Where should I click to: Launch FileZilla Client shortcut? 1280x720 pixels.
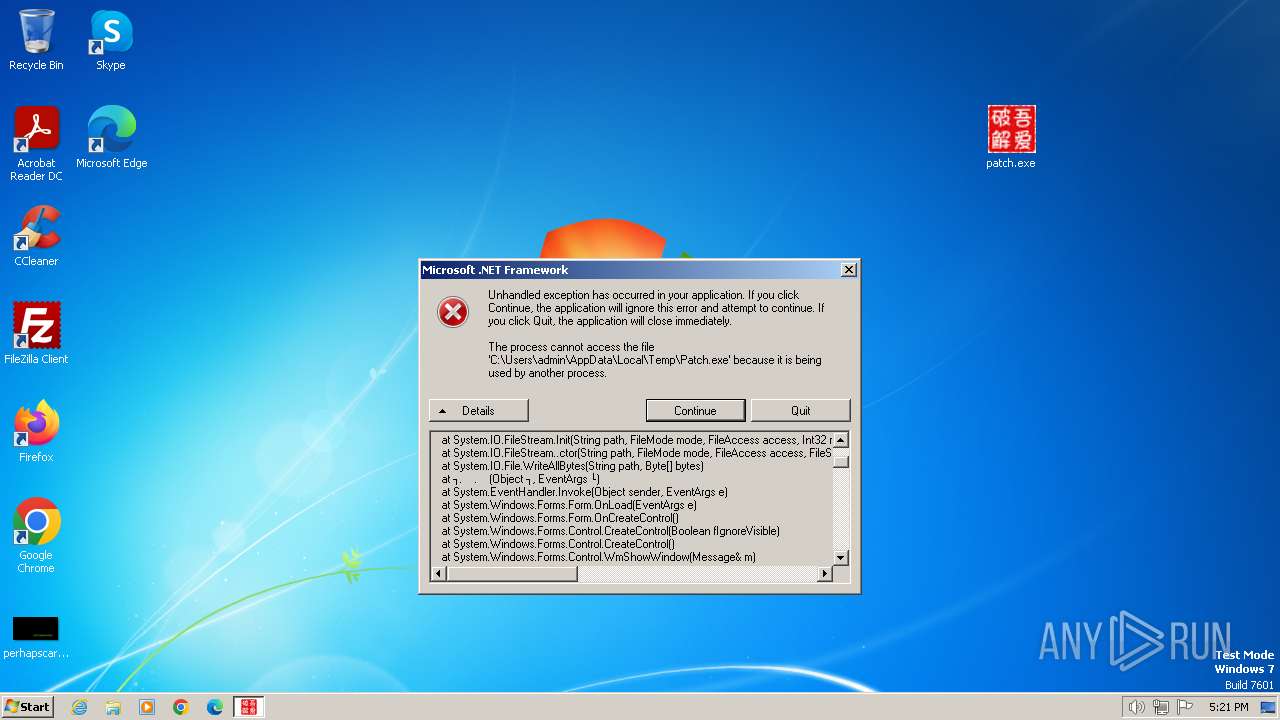[36, 333]
